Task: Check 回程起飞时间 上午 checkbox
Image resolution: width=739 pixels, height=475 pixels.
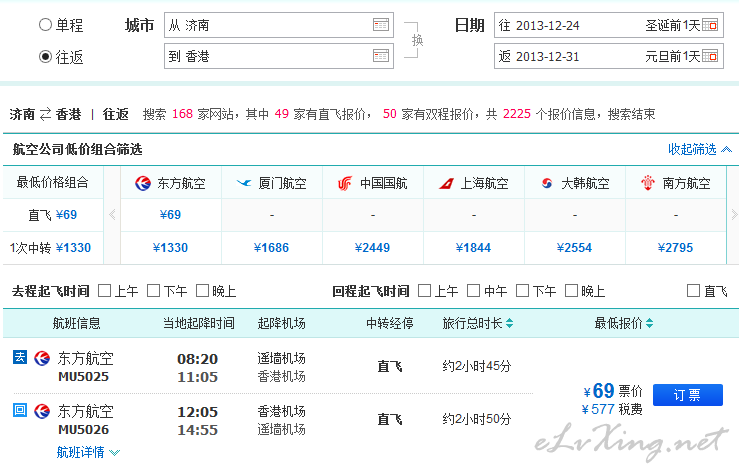Action: coord(425,291)
